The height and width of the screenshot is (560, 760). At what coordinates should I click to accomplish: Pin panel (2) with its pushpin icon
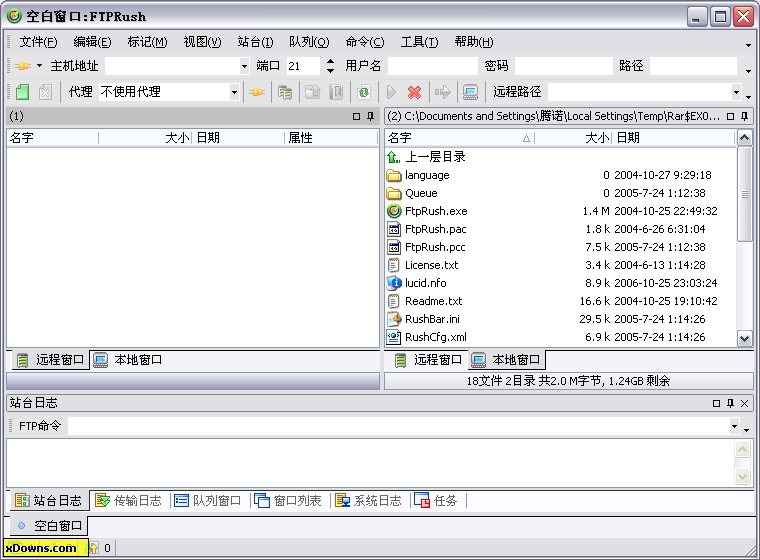(x=744, y=116)
